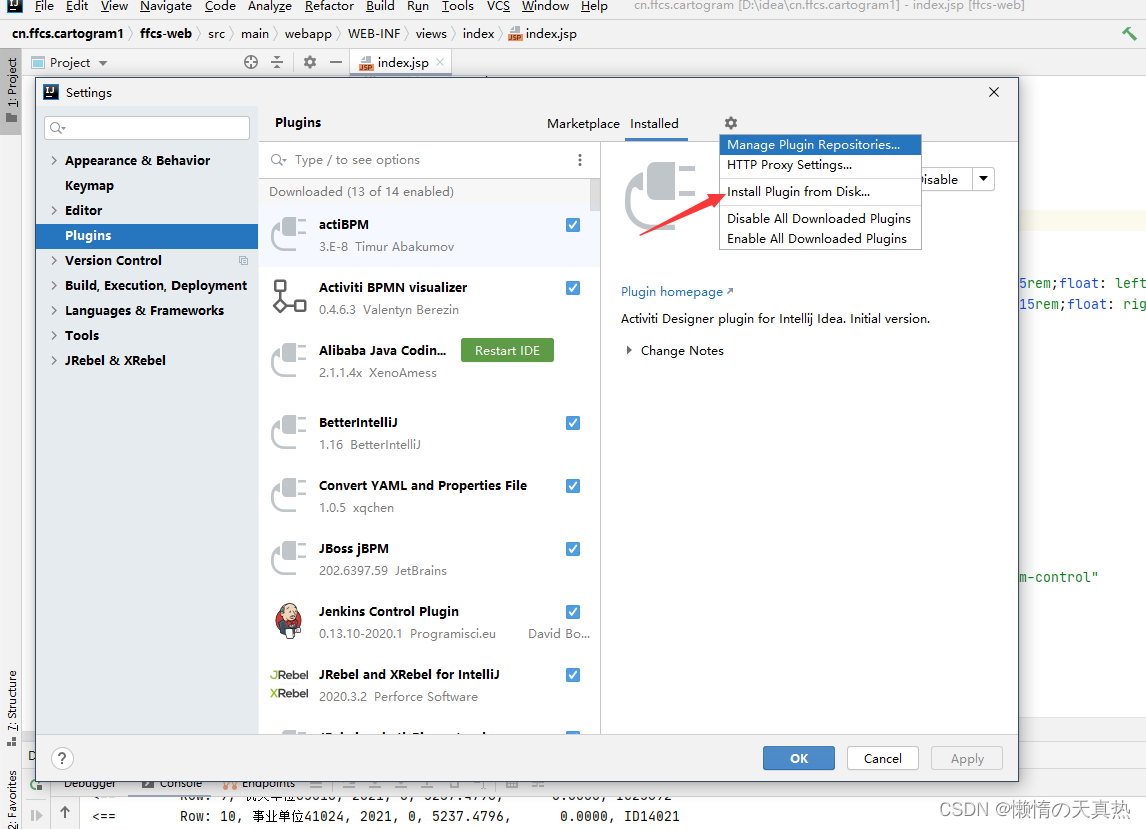
Task: Click the JRebel and XRebel plugin logo
Action: [x=289, y=684]
